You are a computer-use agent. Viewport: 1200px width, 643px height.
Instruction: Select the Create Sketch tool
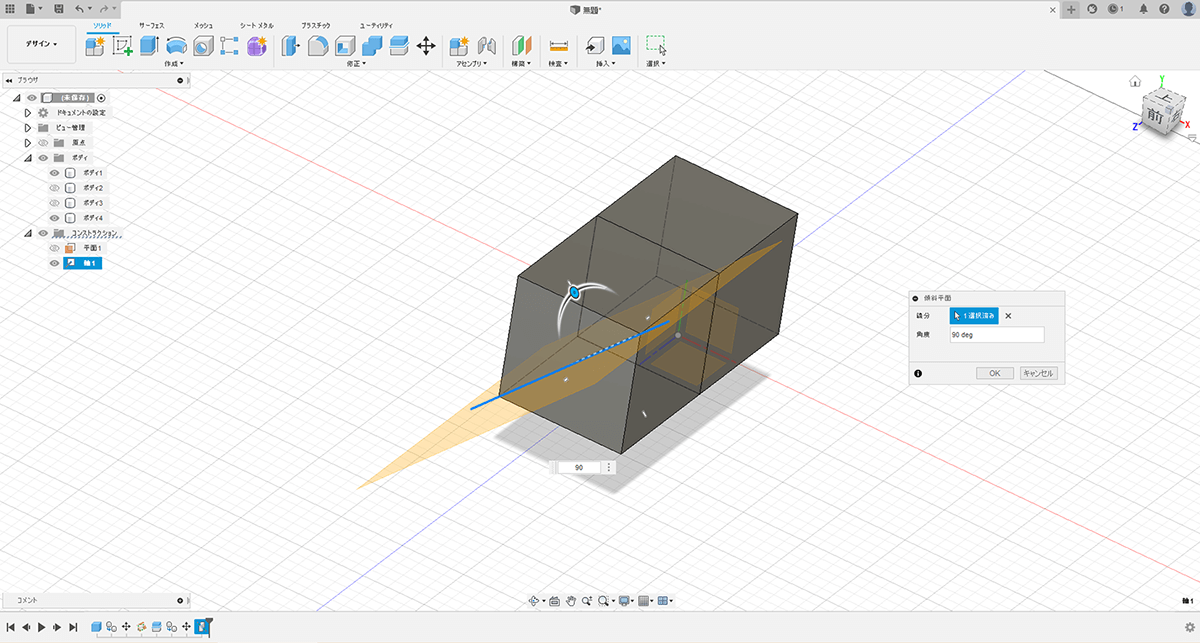pos(123,45)
